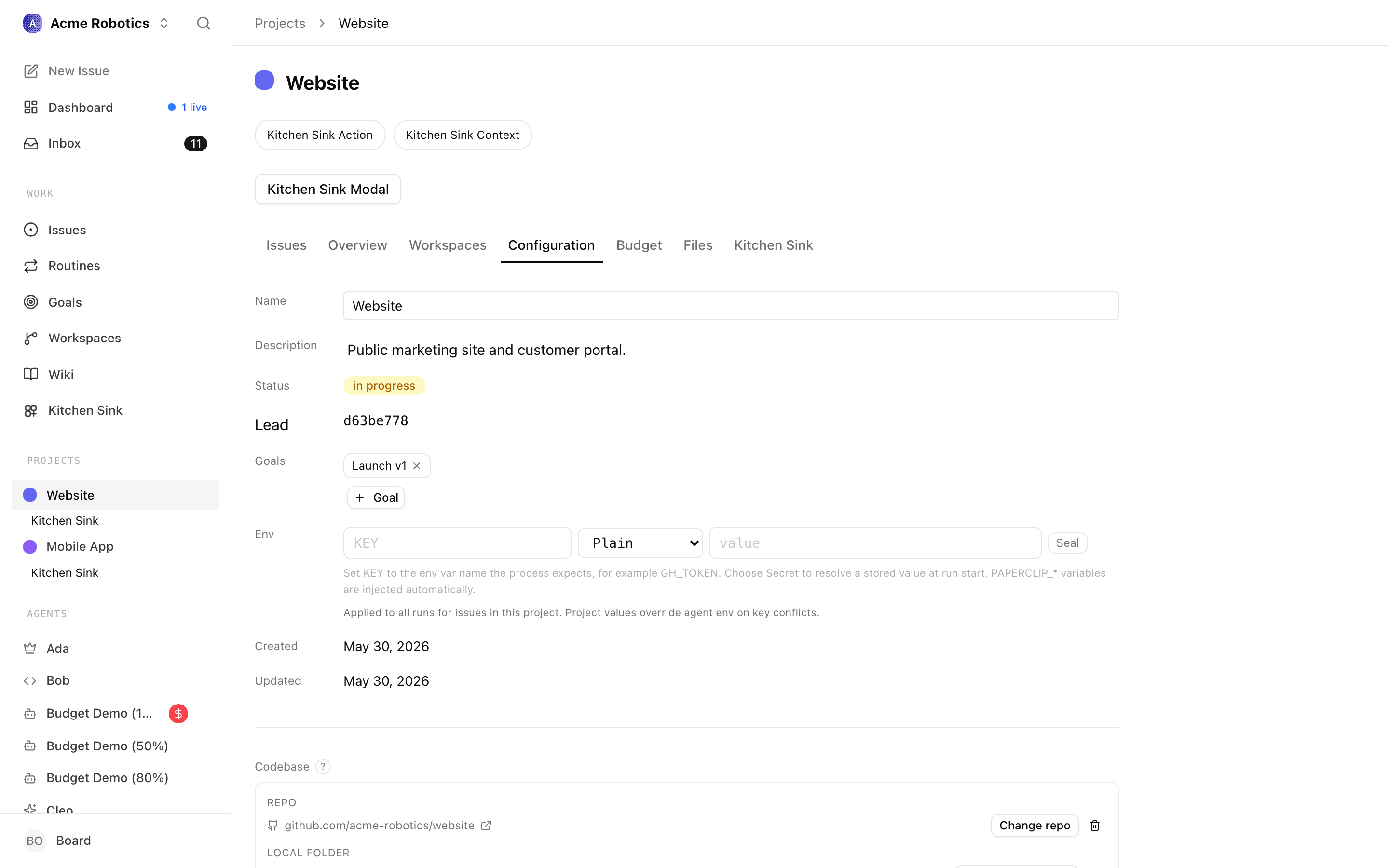The image size is (1389, 868).
Task: Click the in progress status badge
Action: tap(384, 386)
